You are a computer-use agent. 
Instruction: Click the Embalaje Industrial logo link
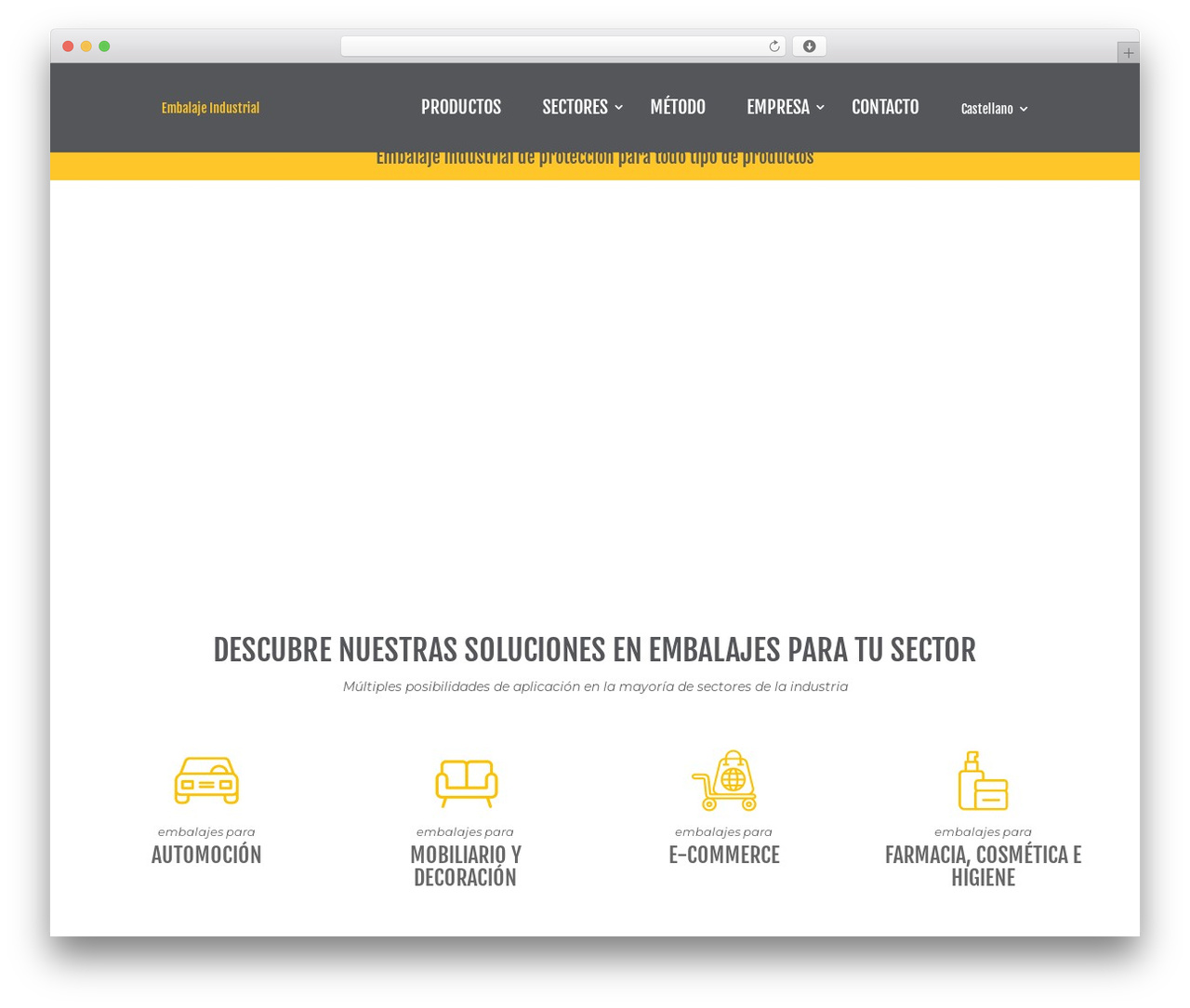click(210, 108)
